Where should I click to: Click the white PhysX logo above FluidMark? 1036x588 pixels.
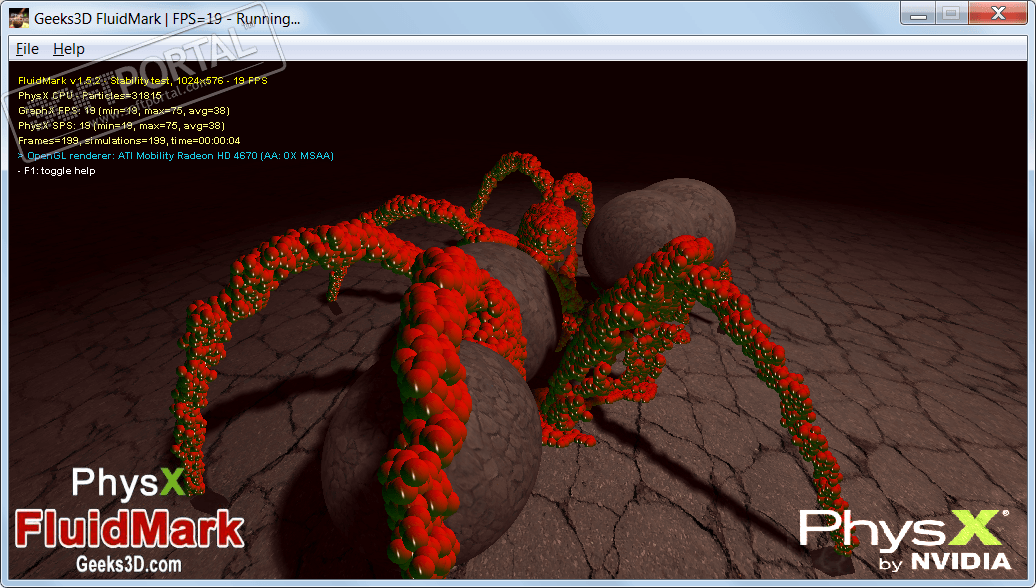(x=128, y=483)
